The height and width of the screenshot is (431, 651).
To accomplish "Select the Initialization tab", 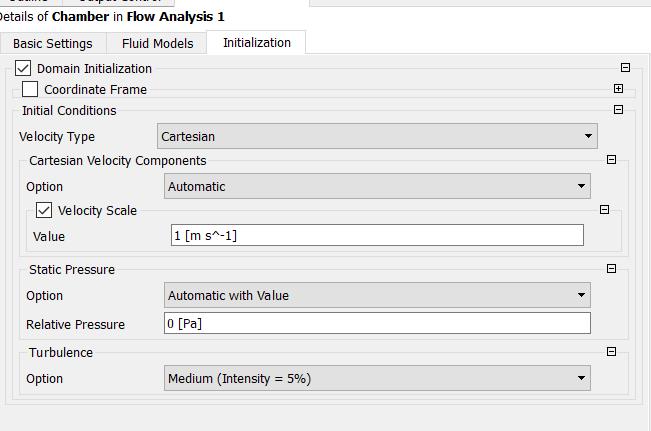I will pos(256,42).
